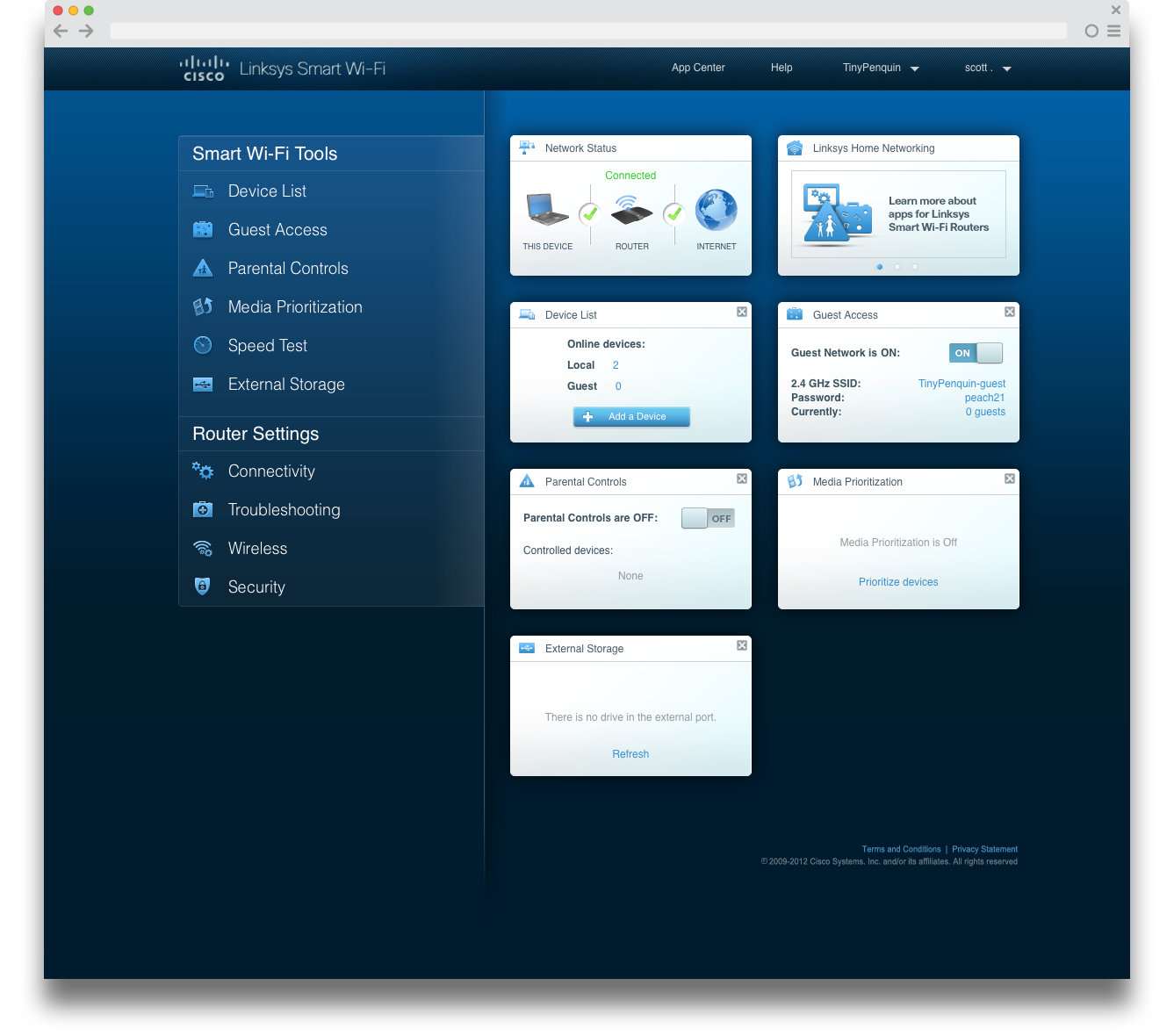Click the browser forward arrow
The height and width of the screenshot is (1036, 1174).
(x=86, y=31)
